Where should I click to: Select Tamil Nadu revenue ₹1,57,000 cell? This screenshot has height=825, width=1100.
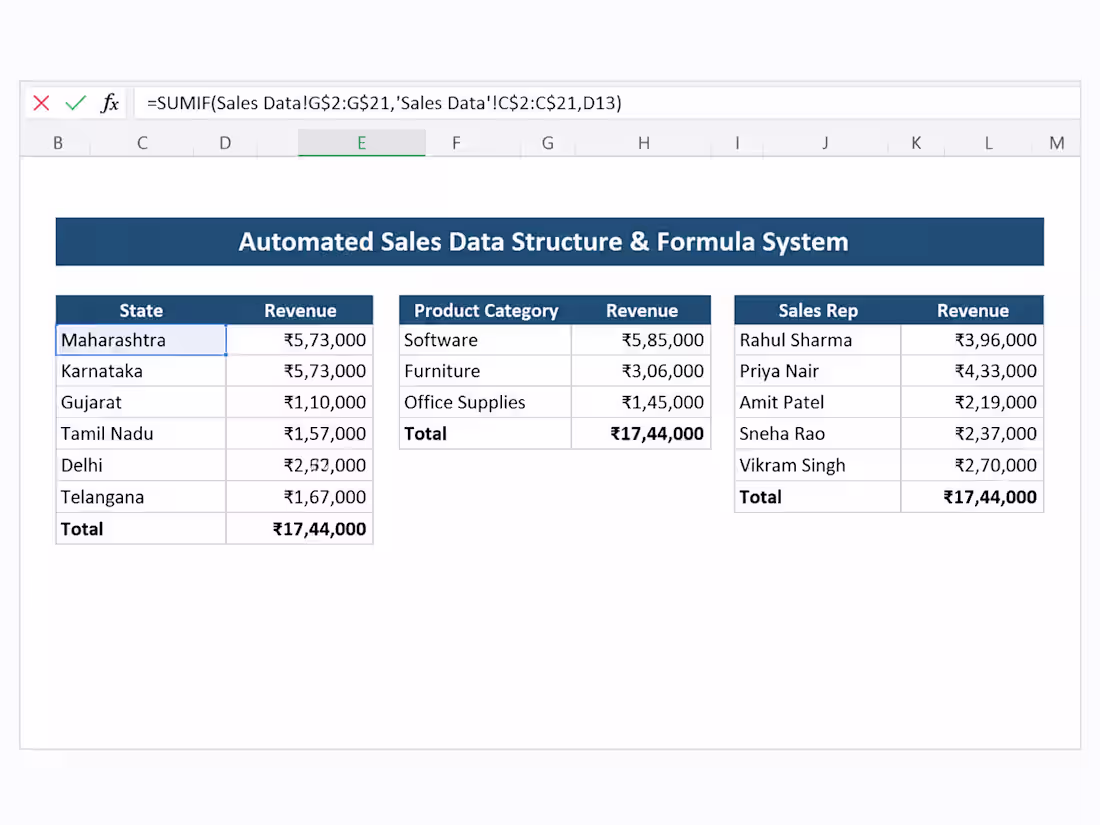click(x=300, y=434)
